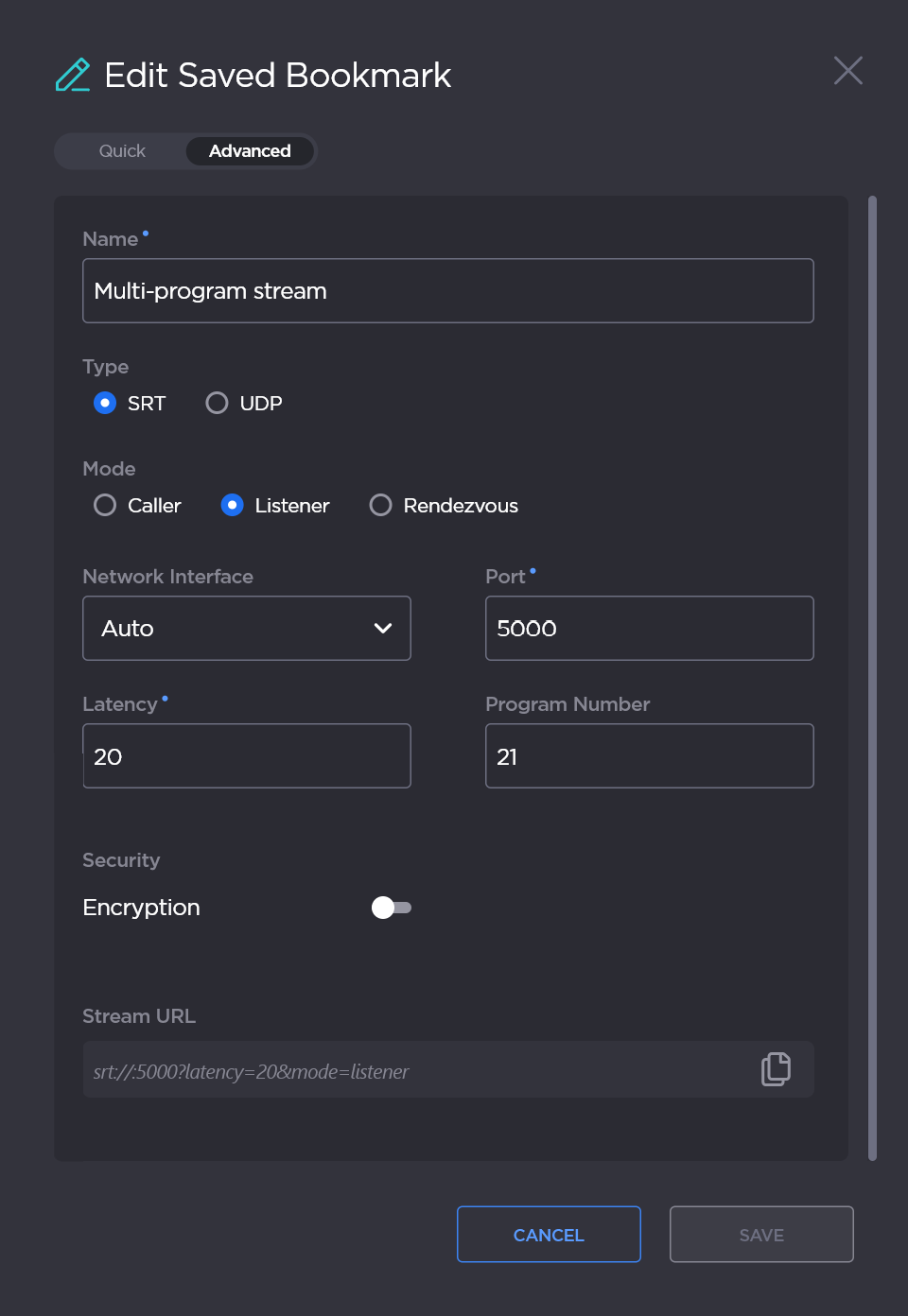
Task: Click the SAVE button
Action: (x=761, y=1235)
